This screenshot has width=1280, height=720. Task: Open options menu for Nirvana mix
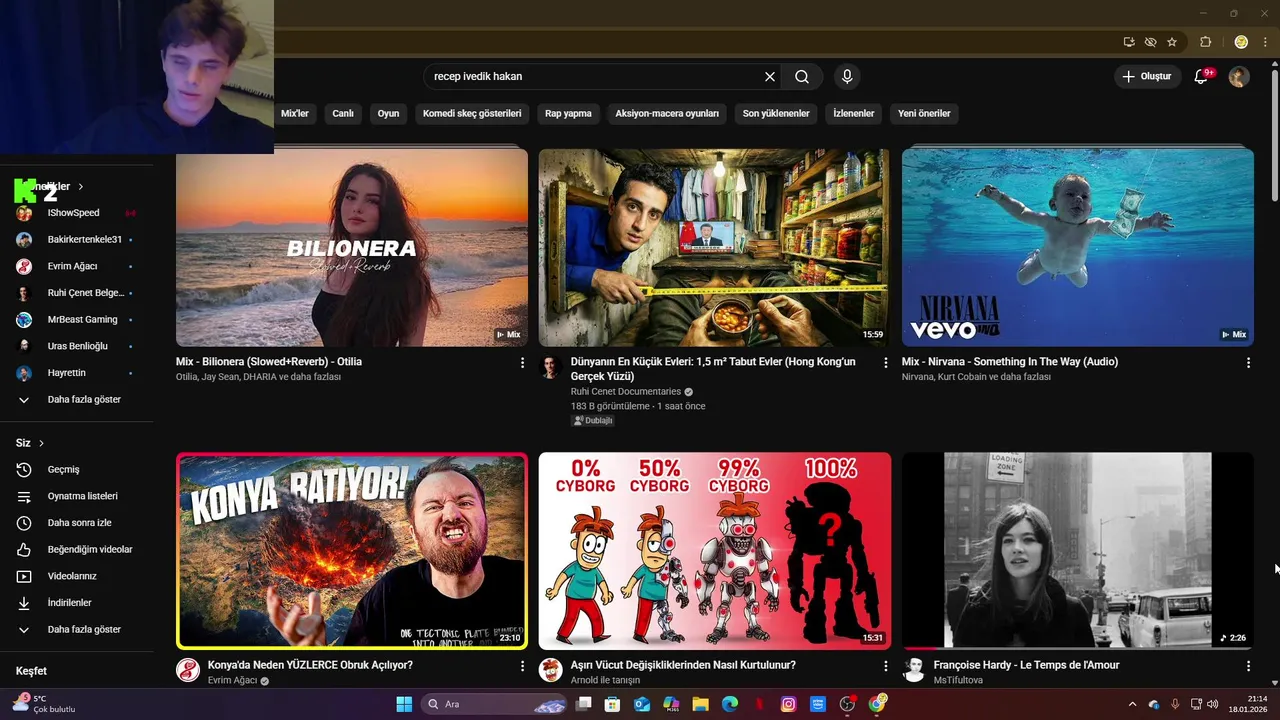coord(1248,363)
